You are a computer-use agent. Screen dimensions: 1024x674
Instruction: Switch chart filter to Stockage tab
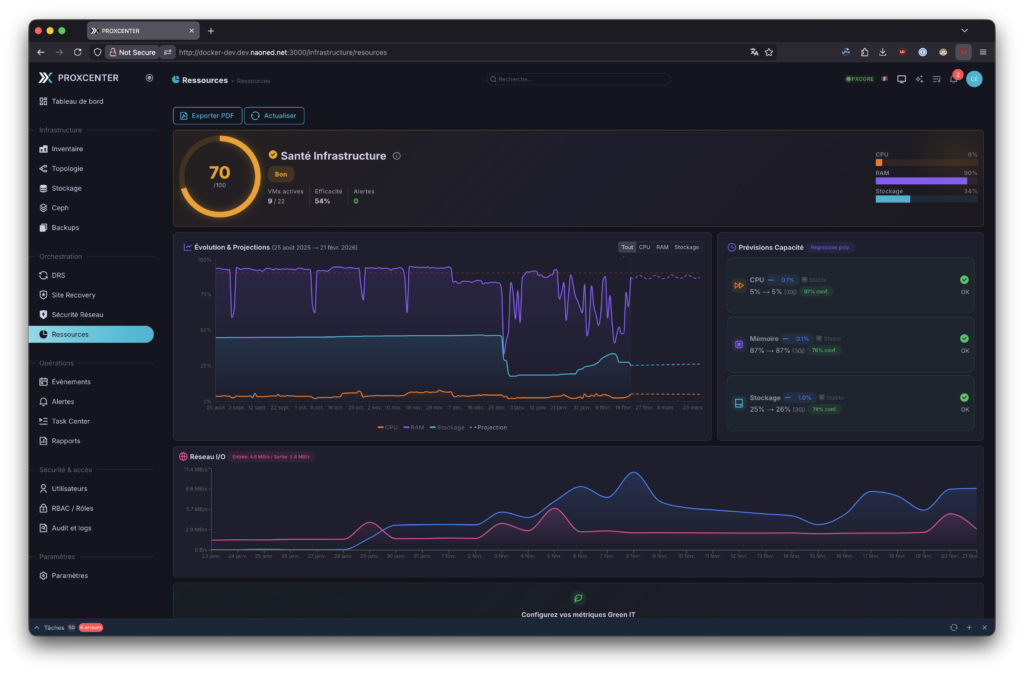[x=686, y=247]
